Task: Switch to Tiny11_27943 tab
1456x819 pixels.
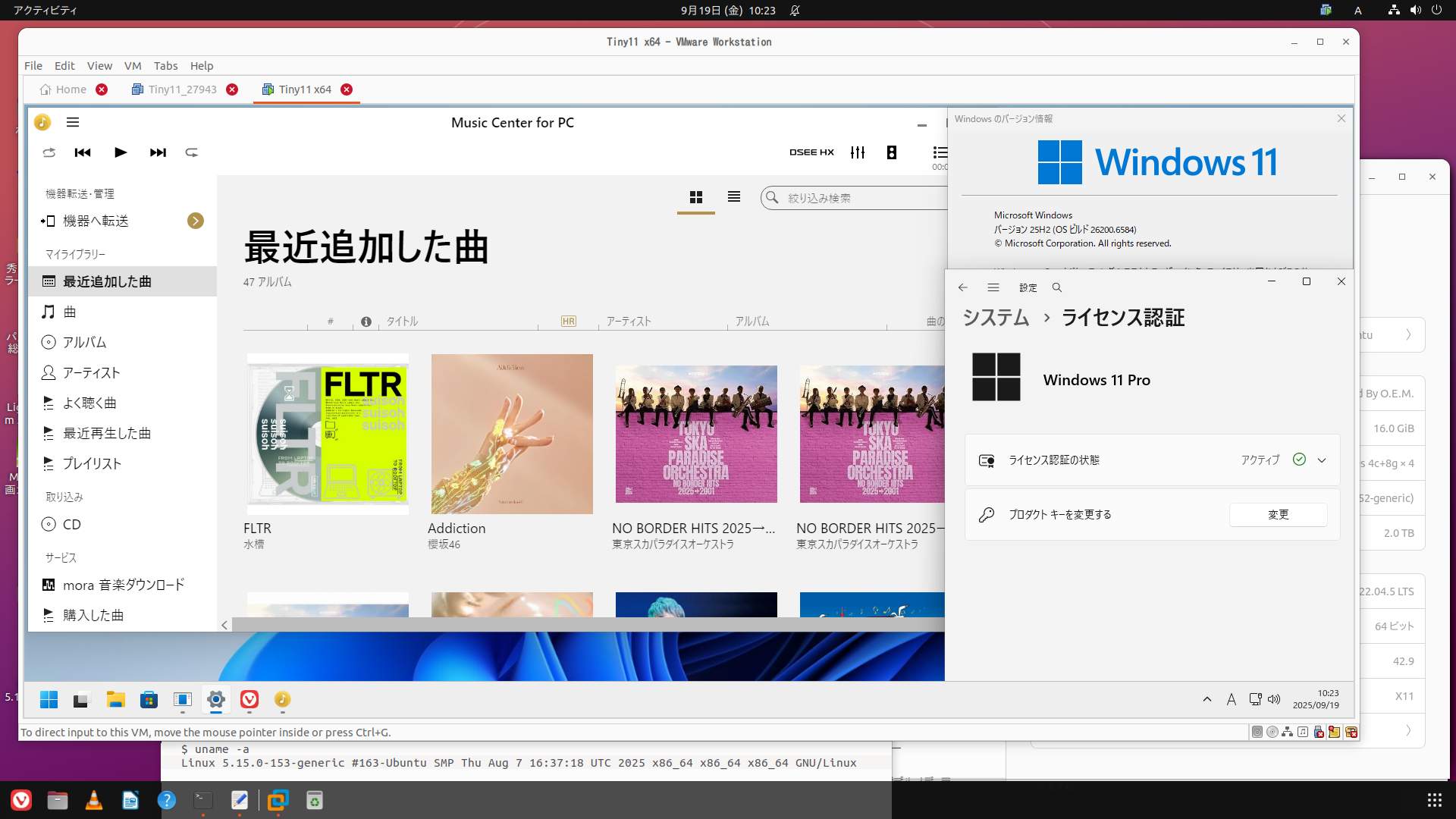Action: (x=182, y=89)
